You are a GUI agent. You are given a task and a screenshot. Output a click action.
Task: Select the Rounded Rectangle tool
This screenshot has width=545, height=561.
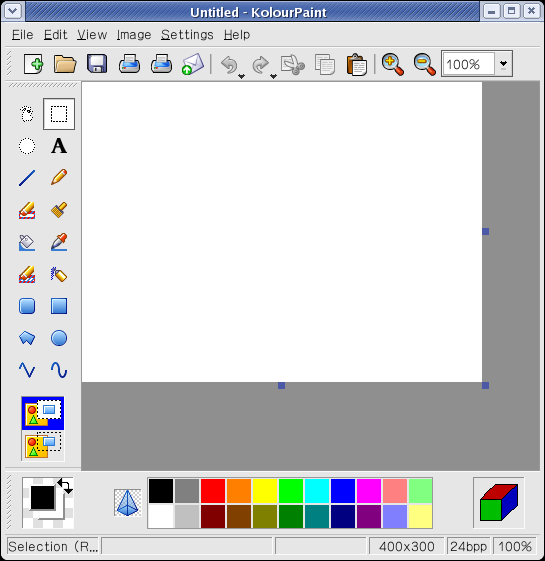point(27,306)
